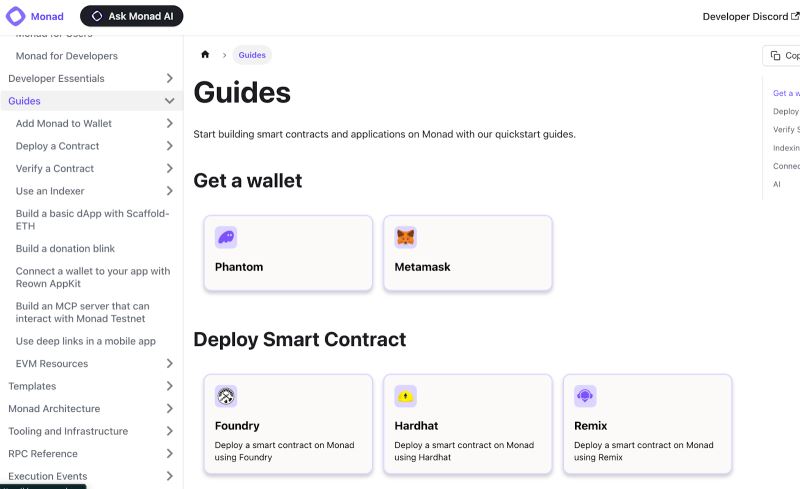Click the Remix card icon
The height and width of the screenshot is (489, 800).
pos(585,396)
